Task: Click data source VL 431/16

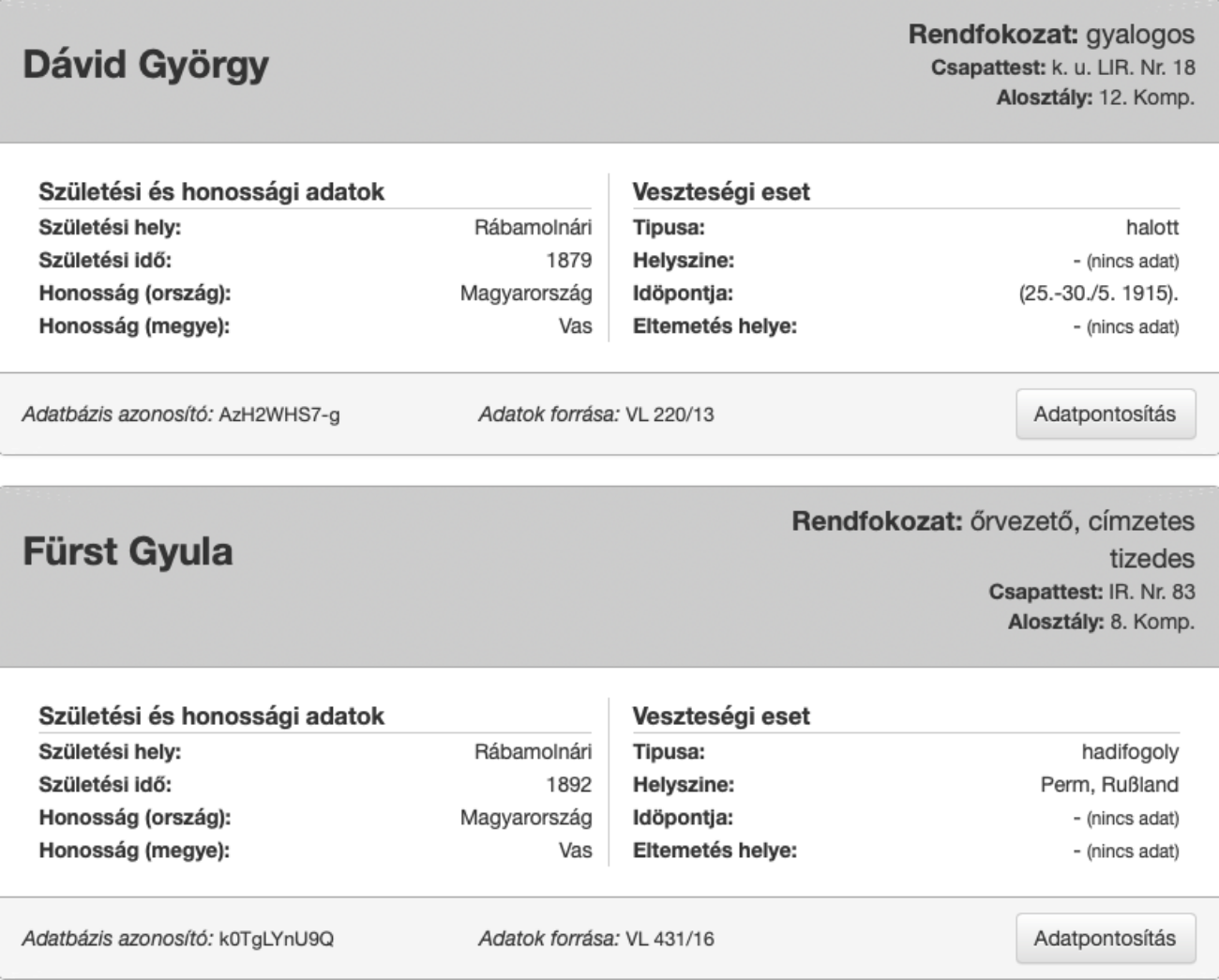Action: (x=670, y=938)
